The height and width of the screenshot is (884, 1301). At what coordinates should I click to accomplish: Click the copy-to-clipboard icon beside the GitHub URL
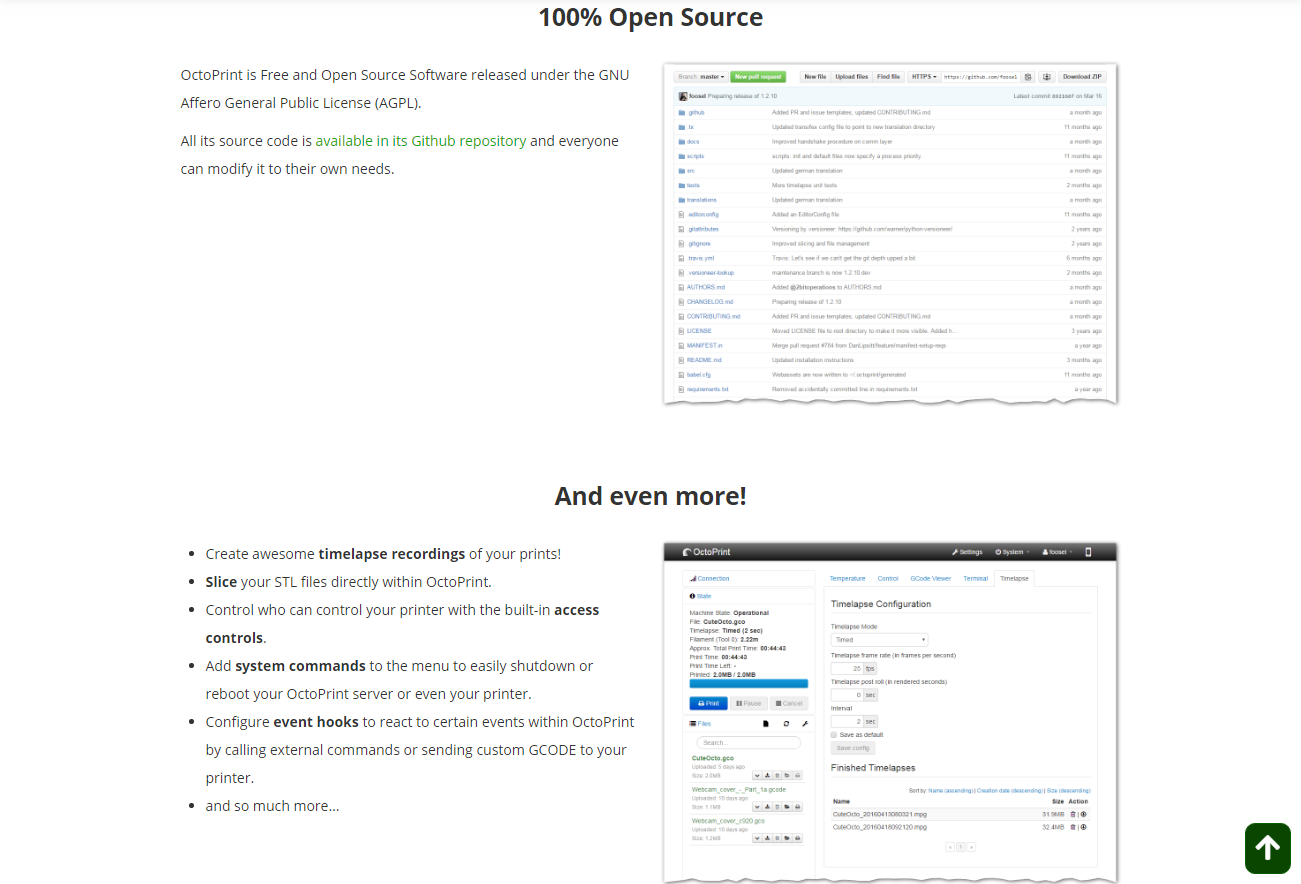click(1028, 77)
